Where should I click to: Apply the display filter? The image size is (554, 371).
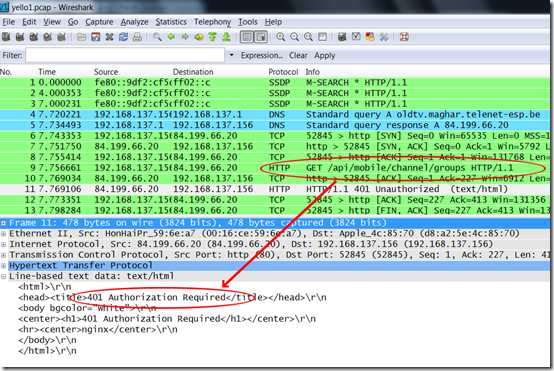point(325,55)
